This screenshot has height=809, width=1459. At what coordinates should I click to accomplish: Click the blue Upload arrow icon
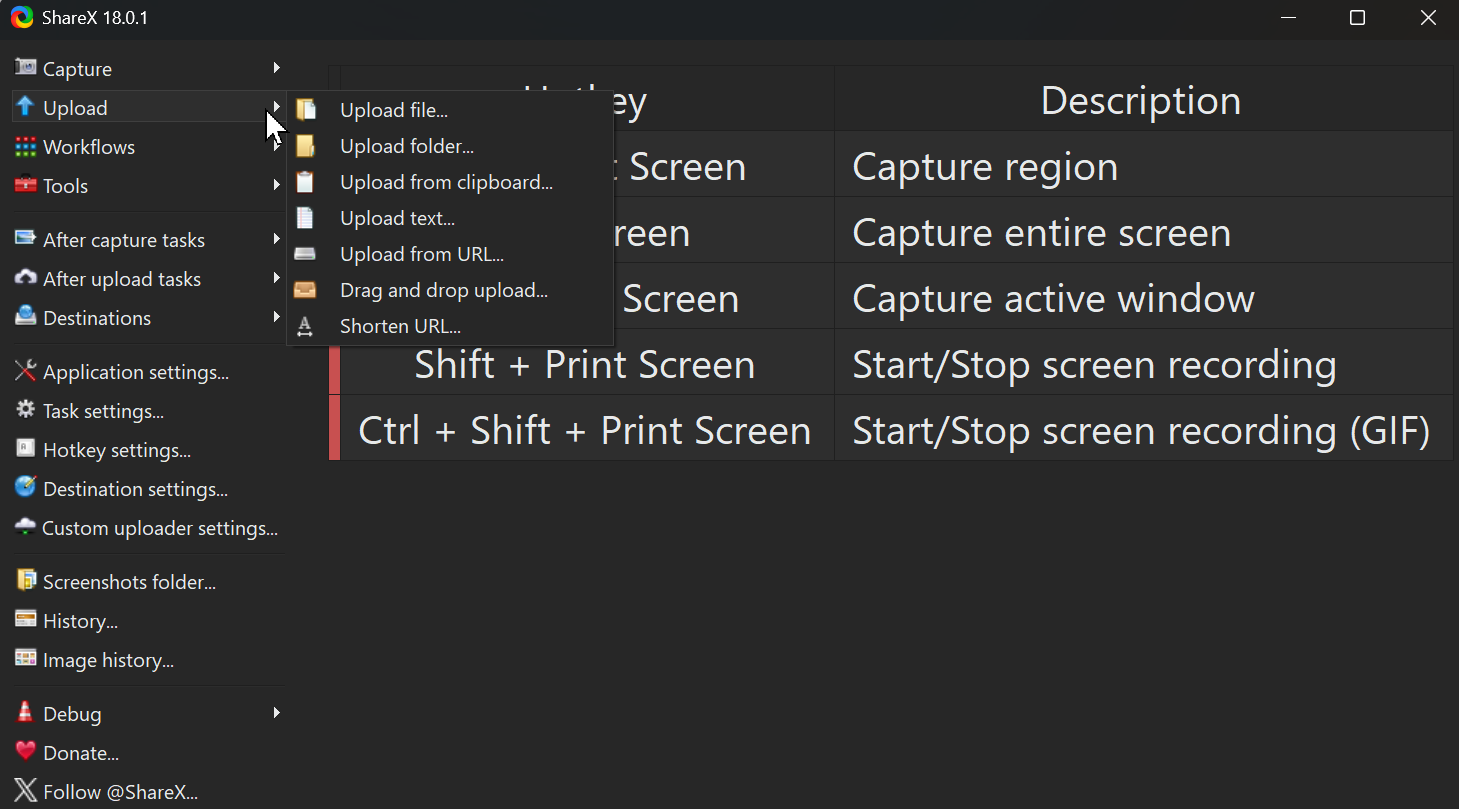point(25,106)
